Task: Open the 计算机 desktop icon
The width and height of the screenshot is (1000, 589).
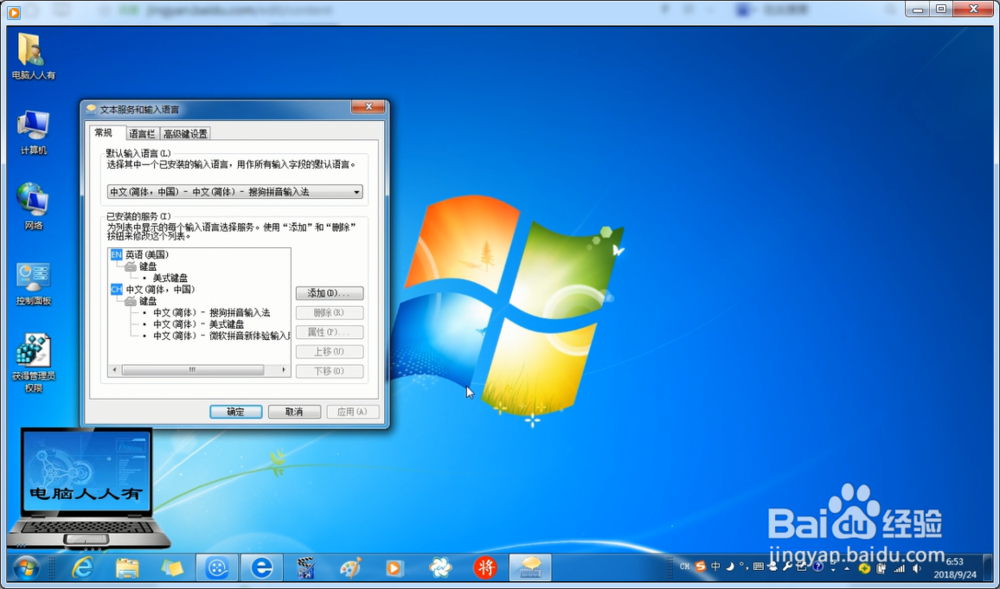Action: tap(33, 132)
